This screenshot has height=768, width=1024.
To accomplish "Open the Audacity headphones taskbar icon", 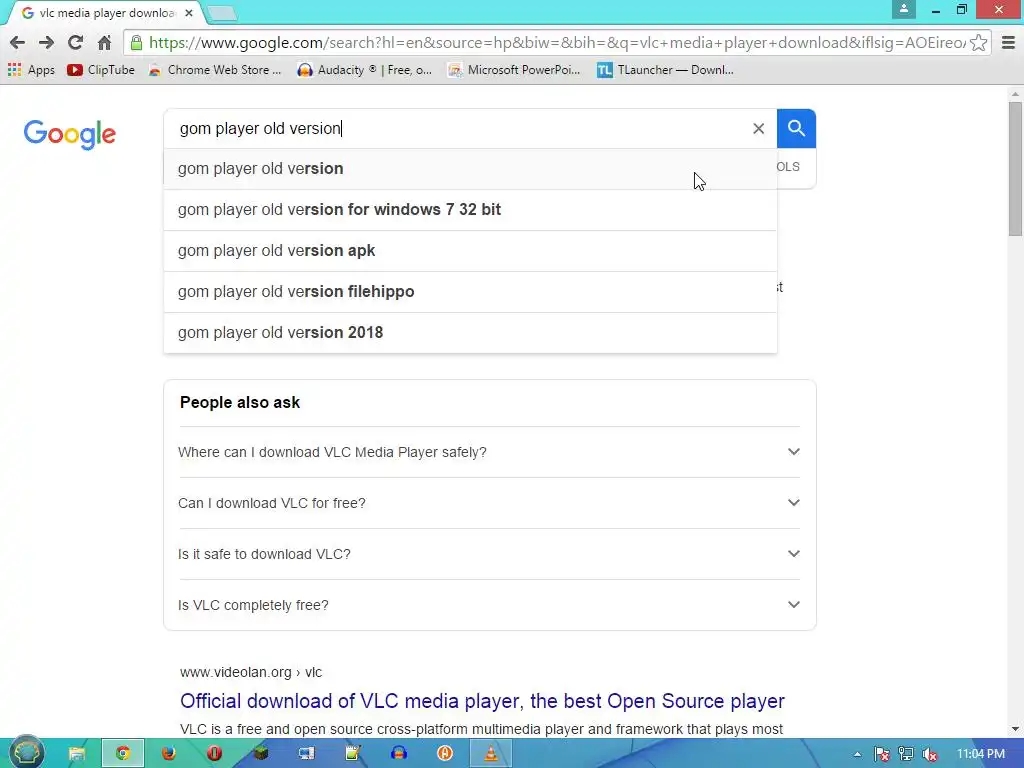I will point(399,754).
